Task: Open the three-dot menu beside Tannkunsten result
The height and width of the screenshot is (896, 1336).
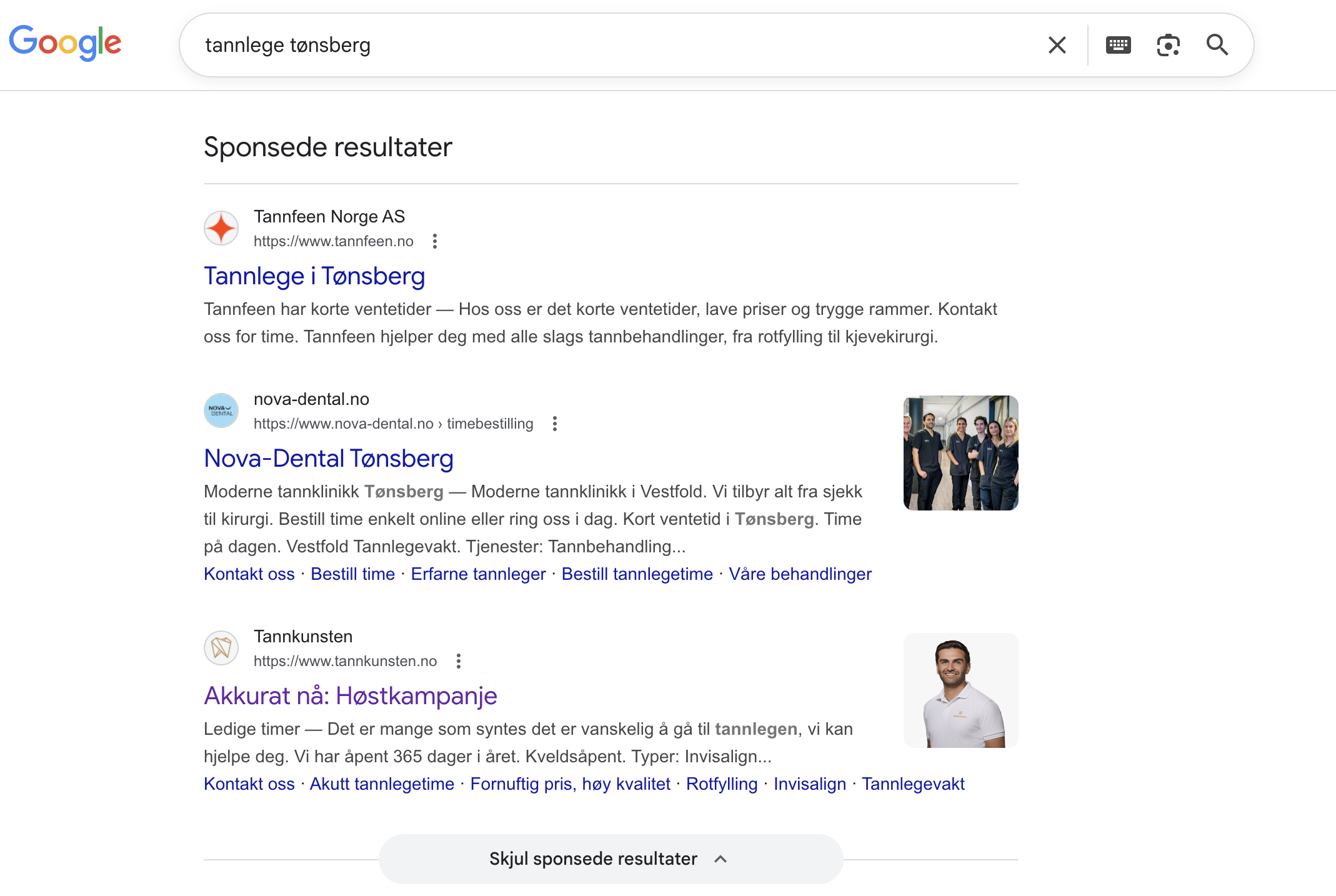Action: [x=459, y=661]
